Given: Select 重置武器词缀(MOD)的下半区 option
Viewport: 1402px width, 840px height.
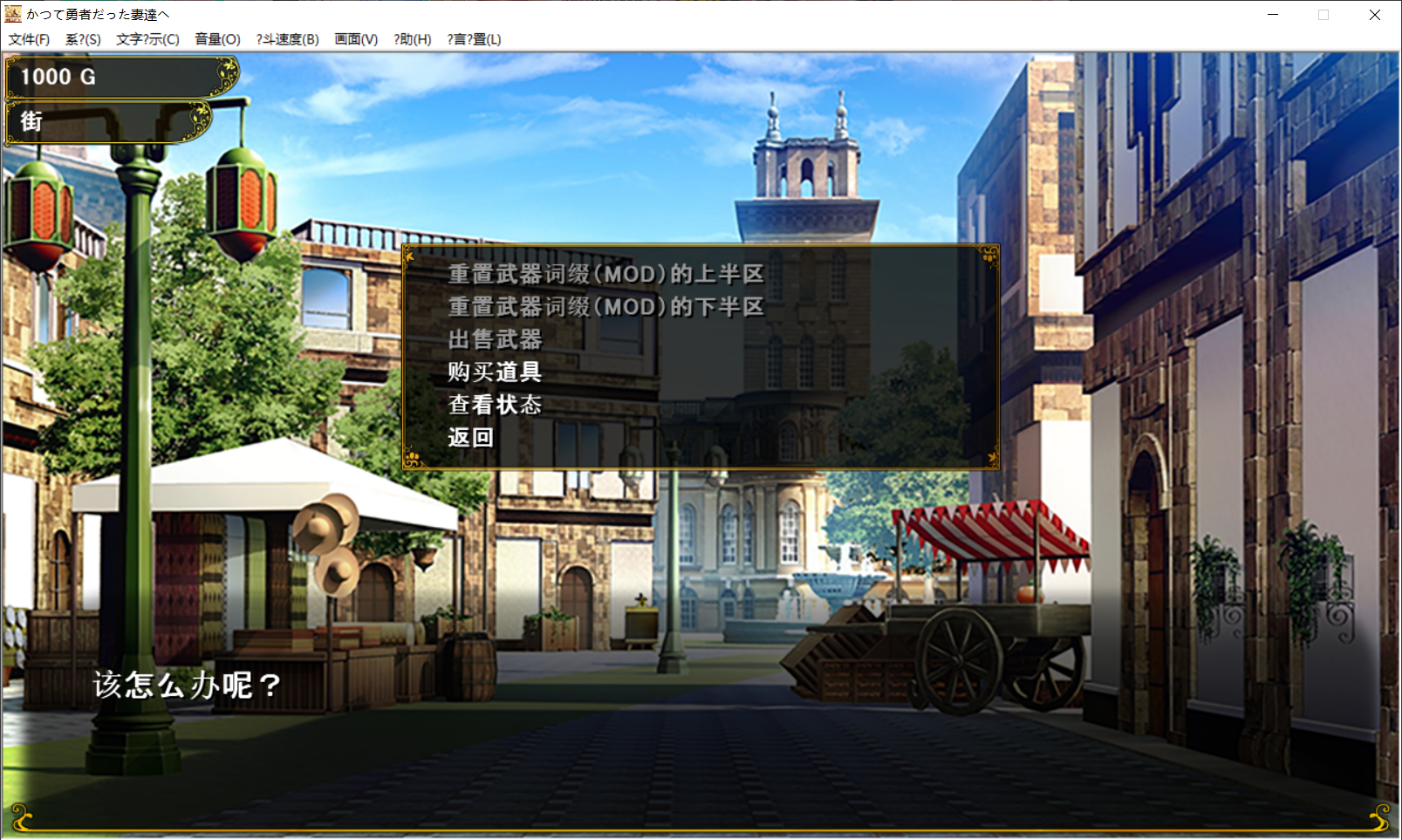Looking at the screenshot, I should [605, 307].
